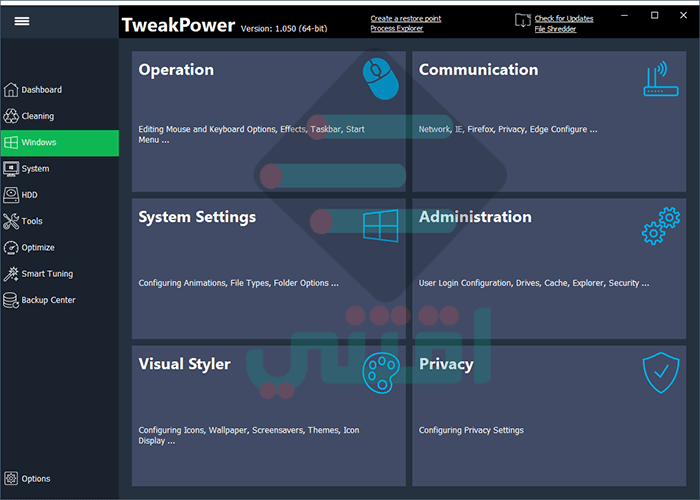Click the Smart Tuning wand icon
This screenshot has width=700, height=500.
pyautogui.click(x=11, y=274)
